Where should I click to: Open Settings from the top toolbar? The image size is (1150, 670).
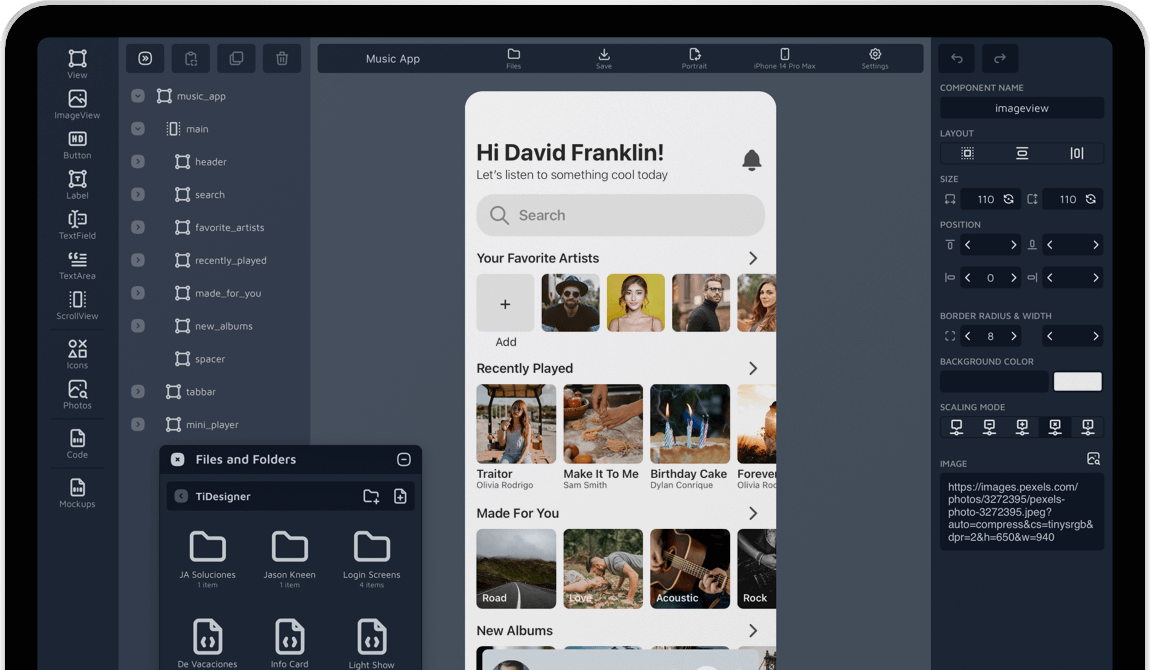pos(874,58)
